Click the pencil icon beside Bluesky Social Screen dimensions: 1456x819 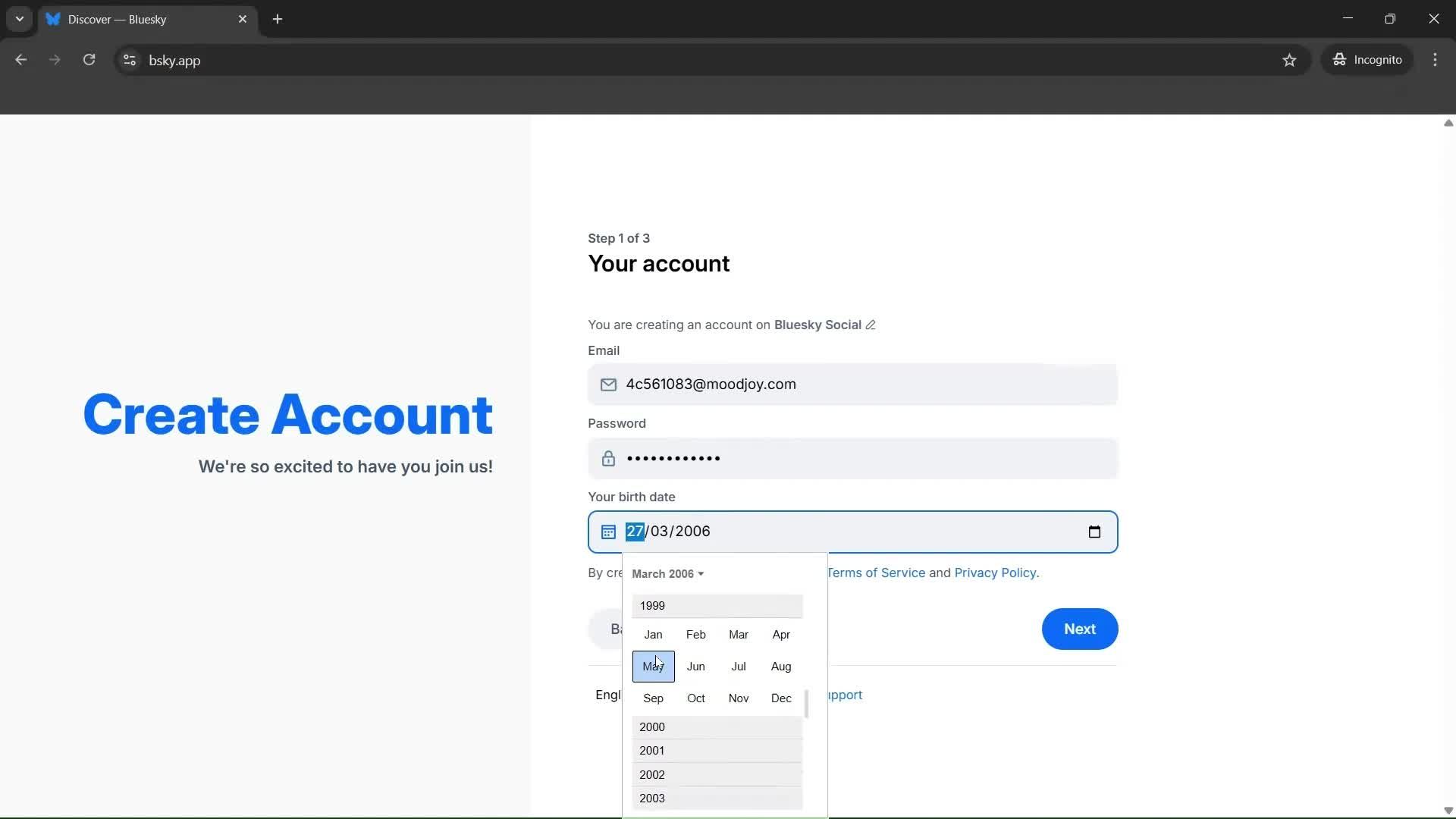(x=870, y=325)
